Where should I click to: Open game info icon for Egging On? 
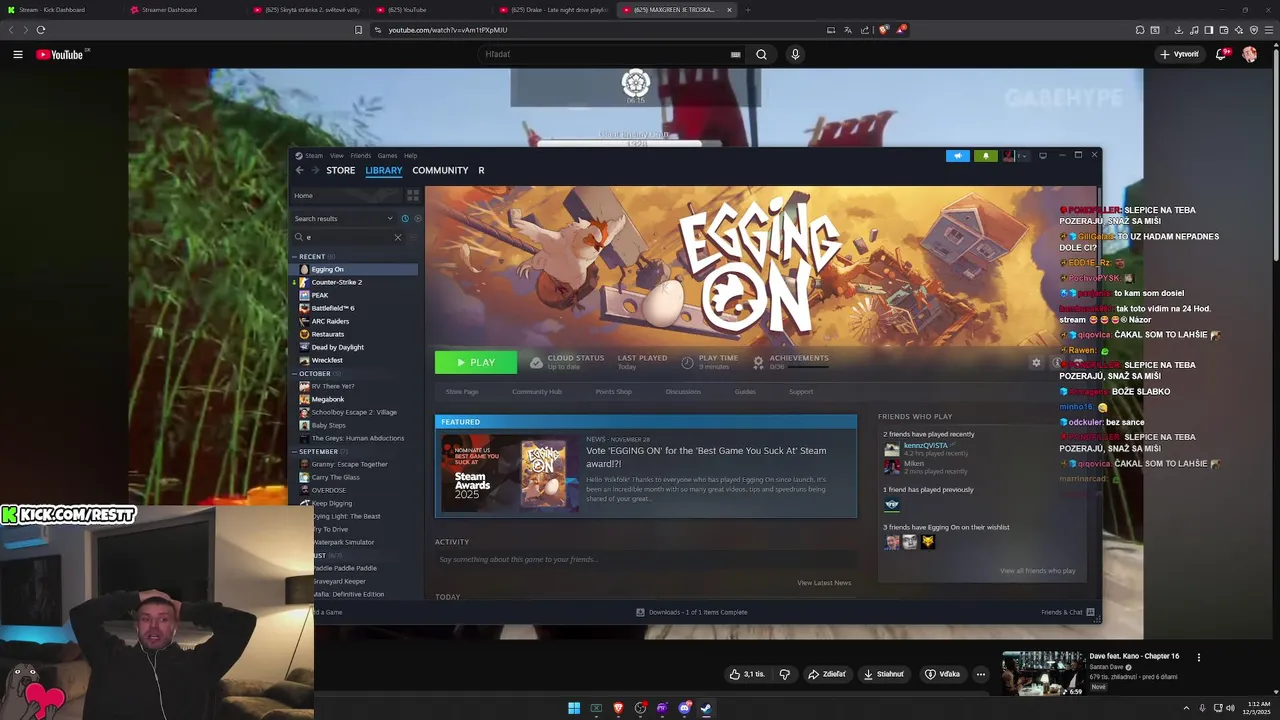coord(1055,363)
